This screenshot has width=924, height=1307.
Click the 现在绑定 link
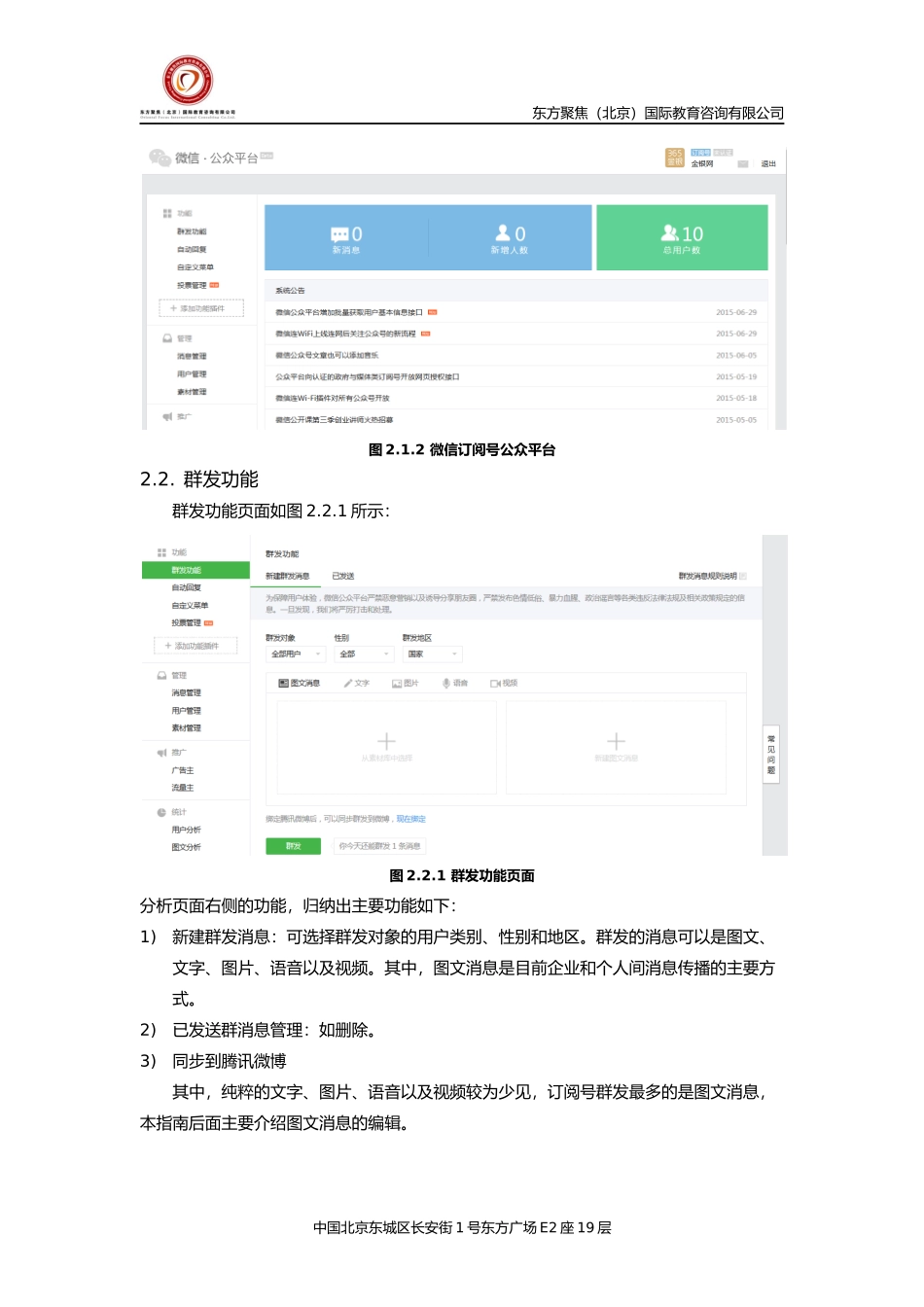point(410,819)
